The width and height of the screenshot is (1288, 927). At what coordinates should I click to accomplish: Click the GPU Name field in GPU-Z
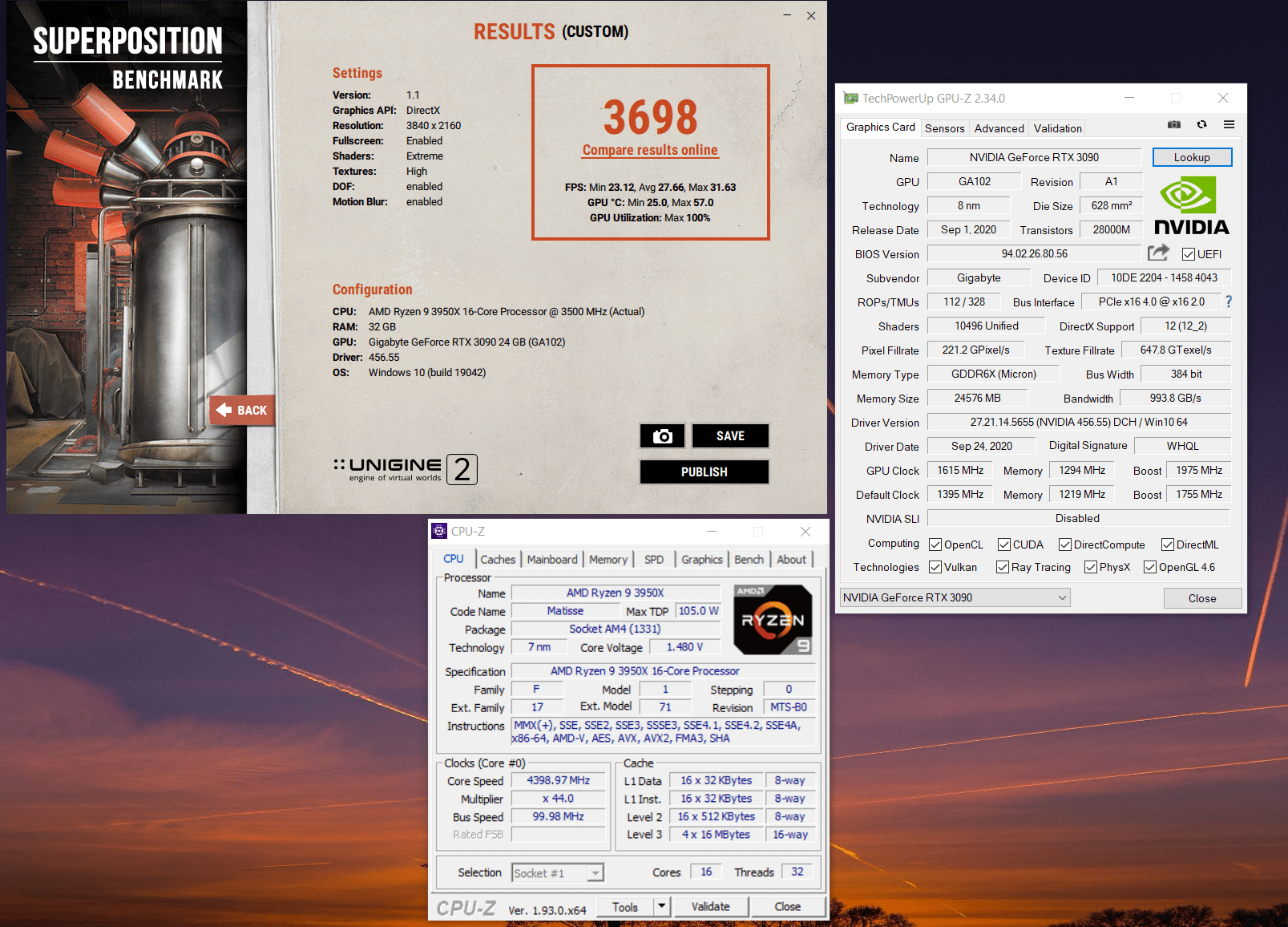point(1034,157)
